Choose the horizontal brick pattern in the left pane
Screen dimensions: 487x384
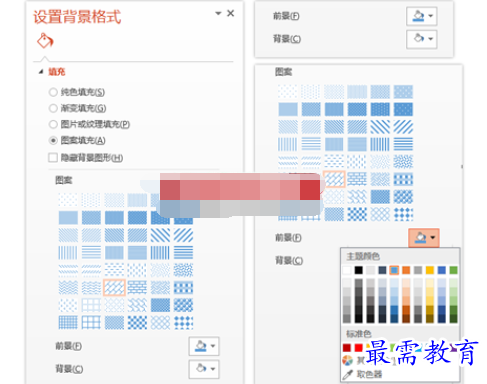click(x=137, y=287)
